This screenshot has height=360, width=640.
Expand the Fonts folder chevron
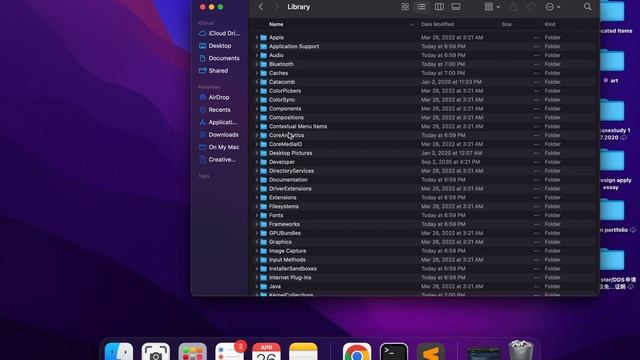click(x=257, y=216)
